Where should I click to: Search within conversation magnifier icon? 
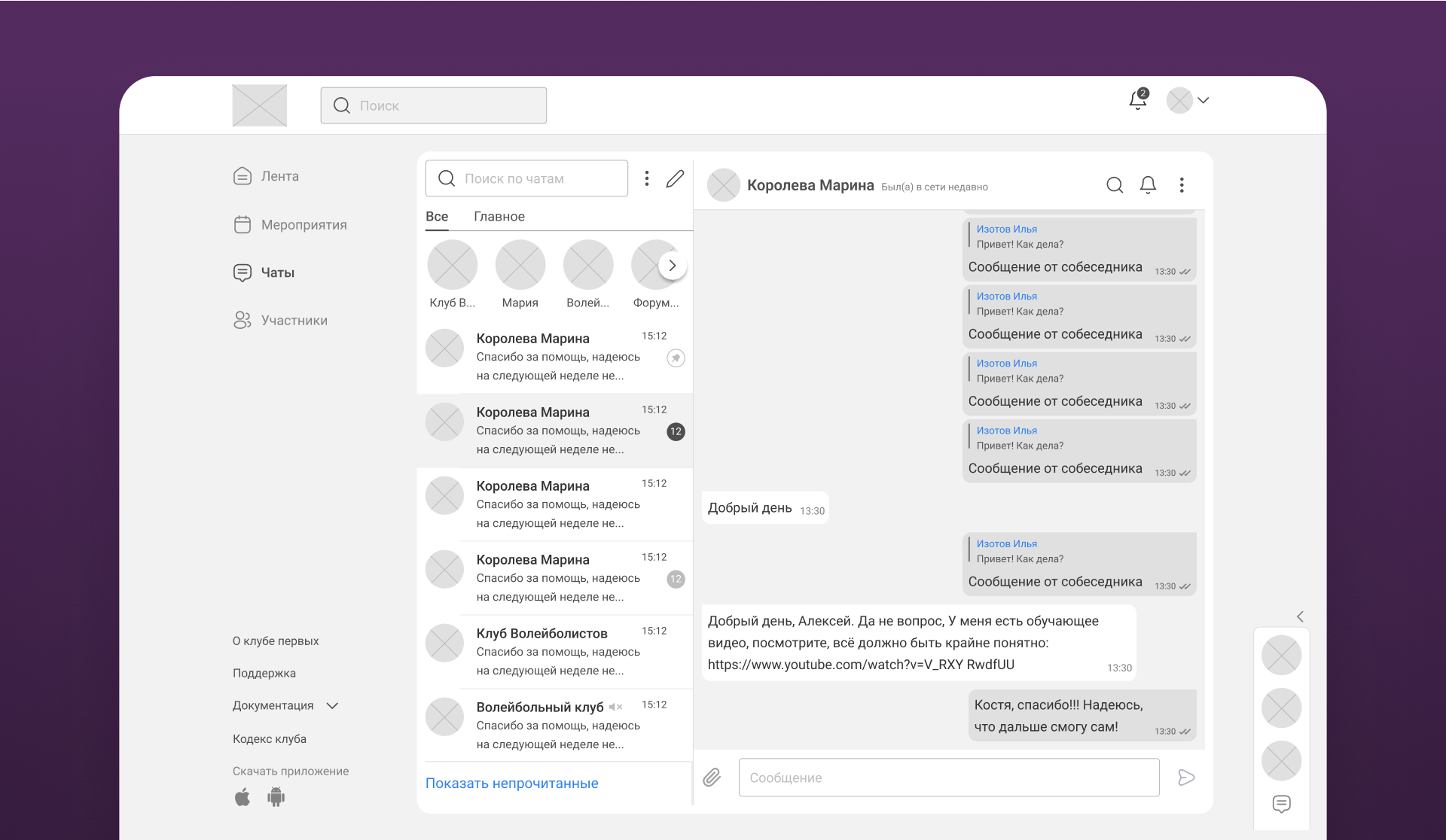1115,185
